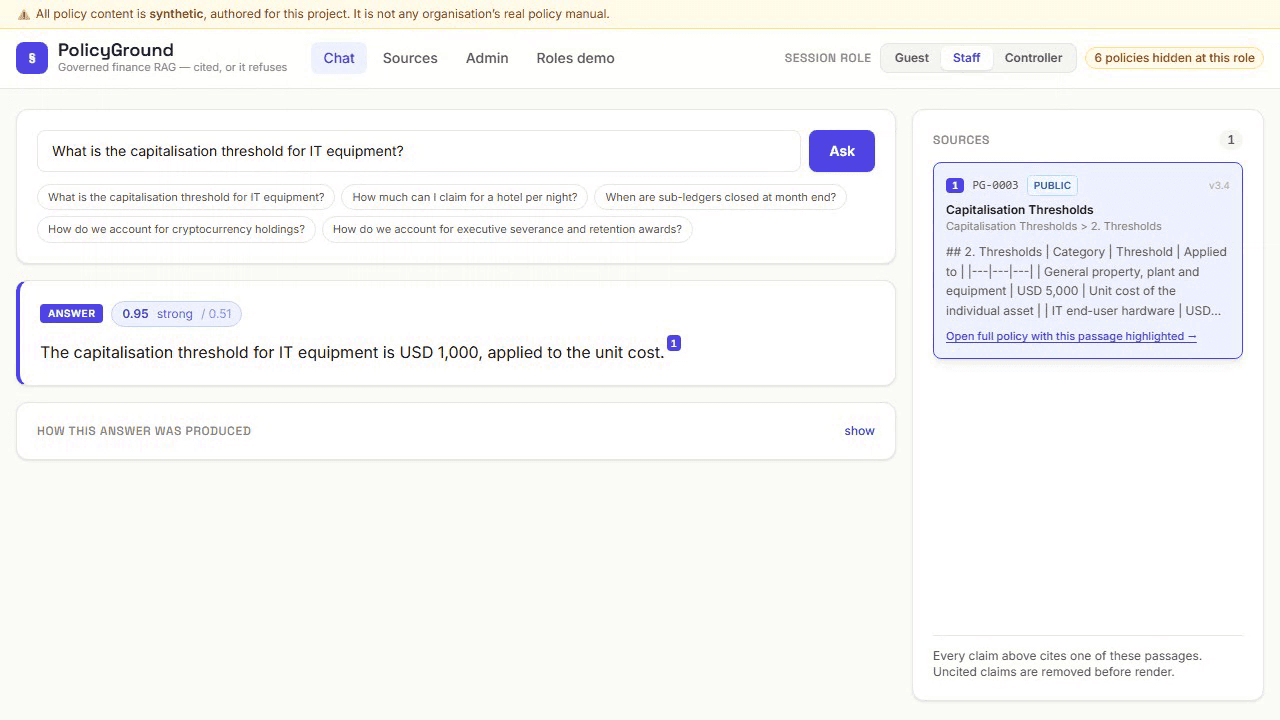
Task: Click the PUBLIC tag on the source card
Action: tap(1052, 185)
